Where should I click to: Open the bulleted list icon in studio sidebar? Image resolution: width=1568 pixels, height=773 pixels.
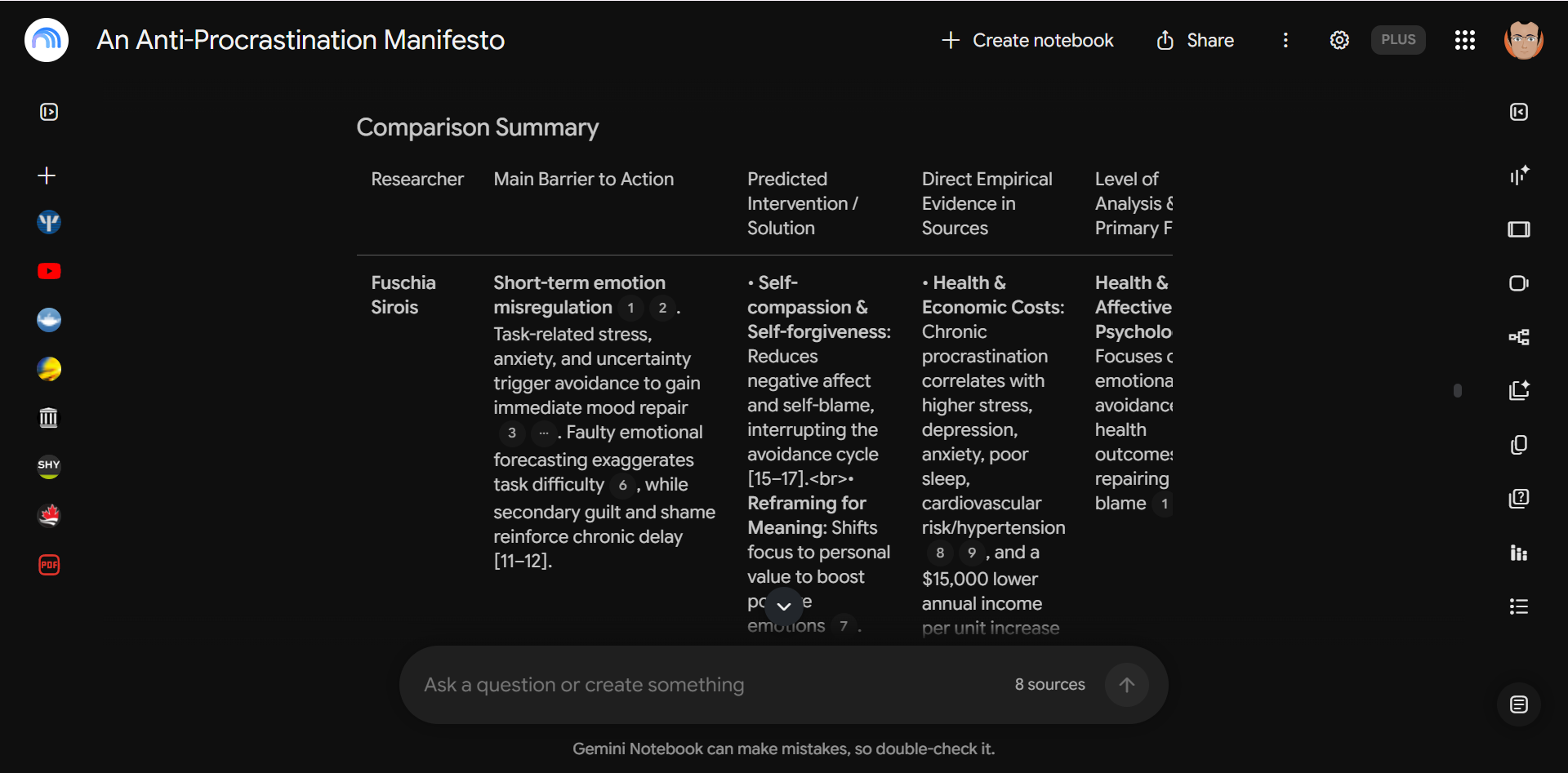1519,606
